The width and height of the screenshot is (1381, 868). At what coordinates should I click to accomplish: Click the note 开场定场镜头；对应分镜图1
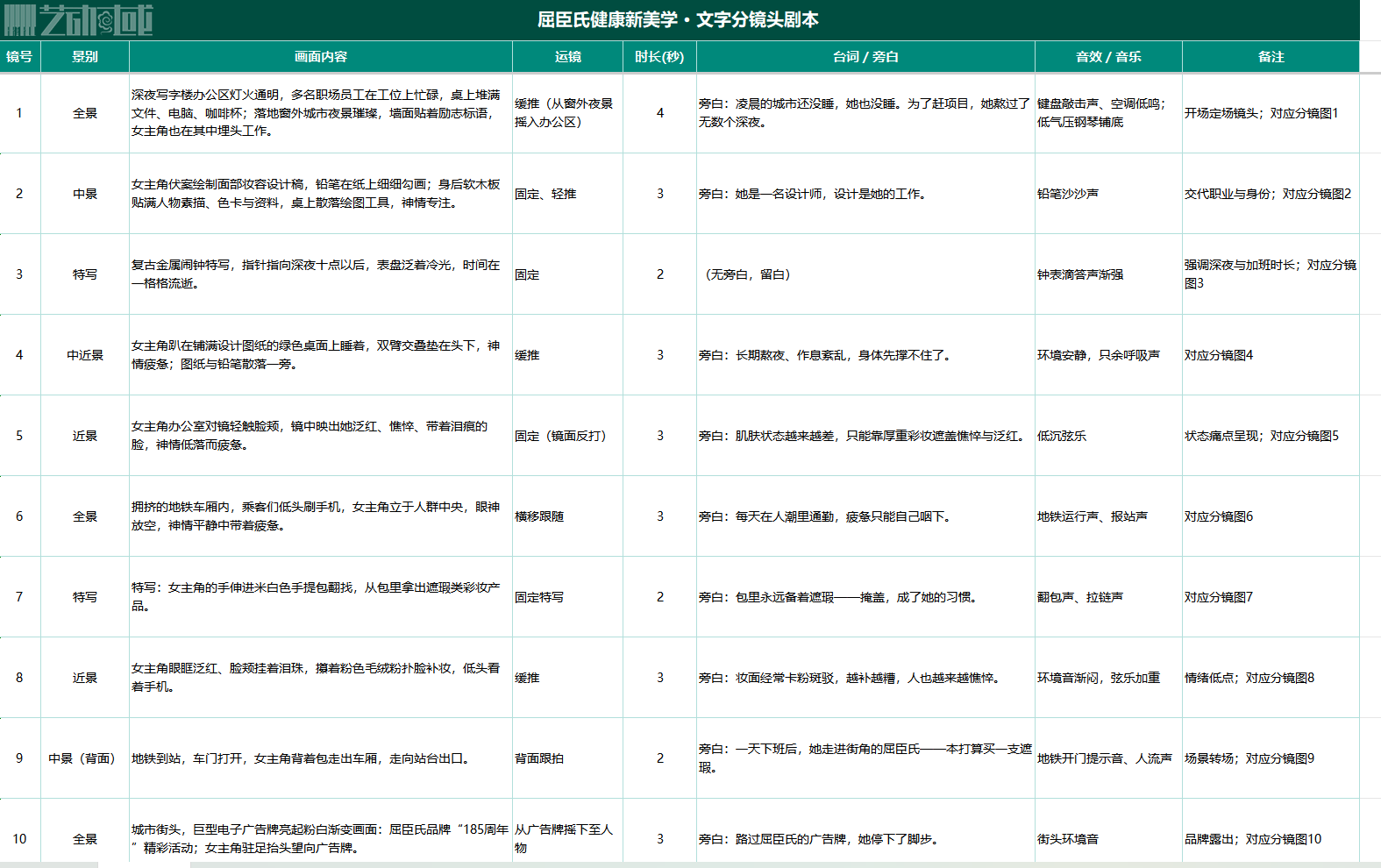point(1271,113)
